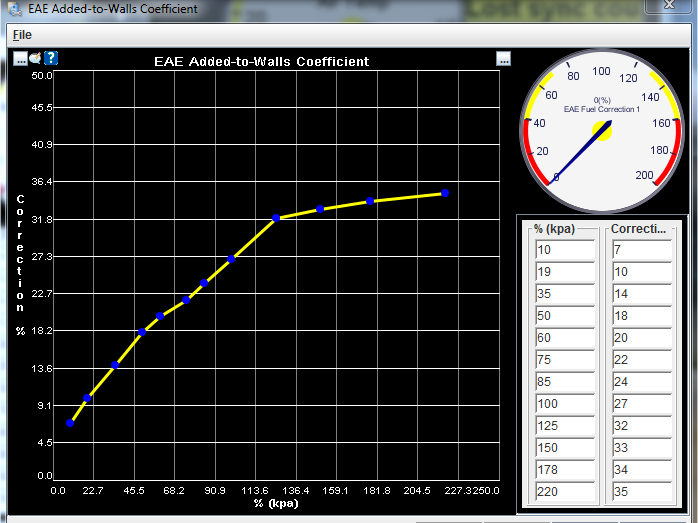Viewport: 698px width, 523px height.
Task: Select the curve point at 75 kpa
Action: [186, 300]
